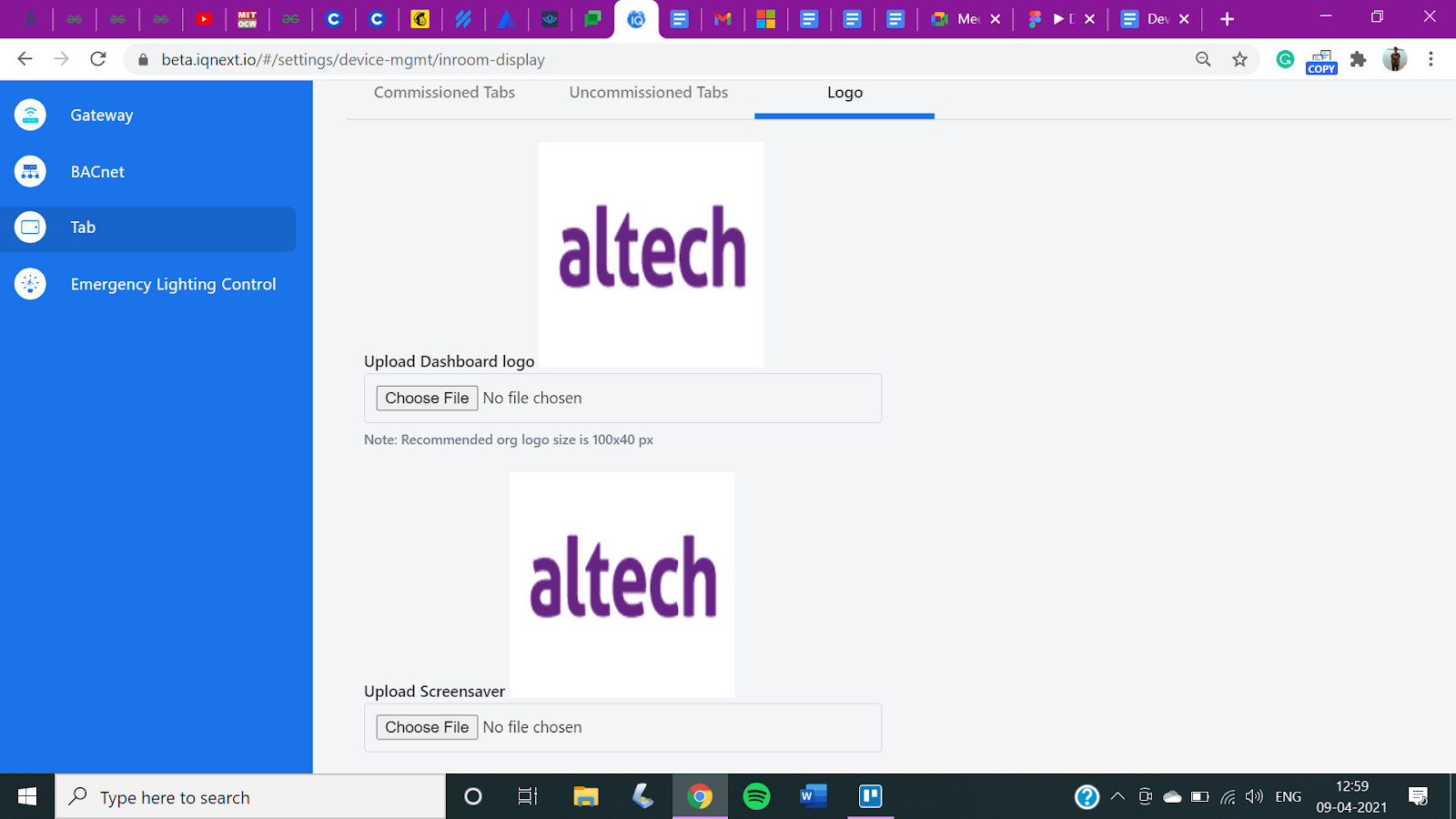Viewport: 1456px width, 819px height.
Task: Open File Explorer from the taskbar
Action: click(x=585, y=797)
